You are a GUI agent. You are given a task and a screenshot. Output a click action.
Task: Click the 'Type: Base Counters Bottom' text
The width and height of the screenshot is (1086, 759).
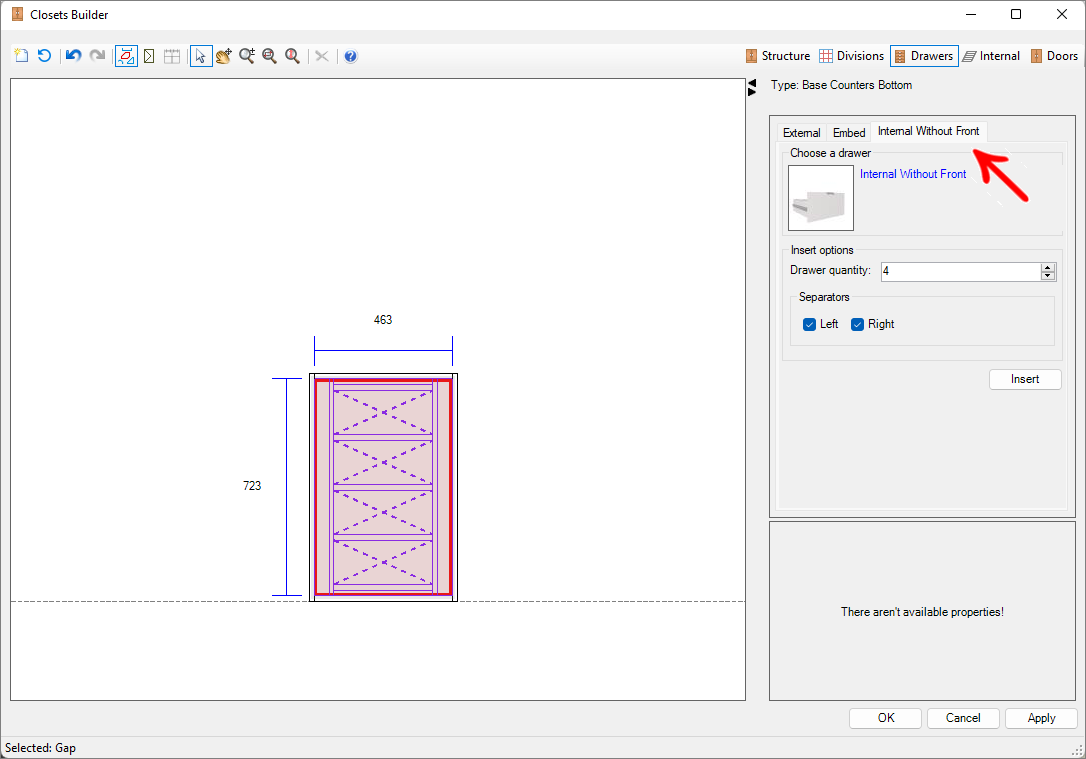pos(842,84)
